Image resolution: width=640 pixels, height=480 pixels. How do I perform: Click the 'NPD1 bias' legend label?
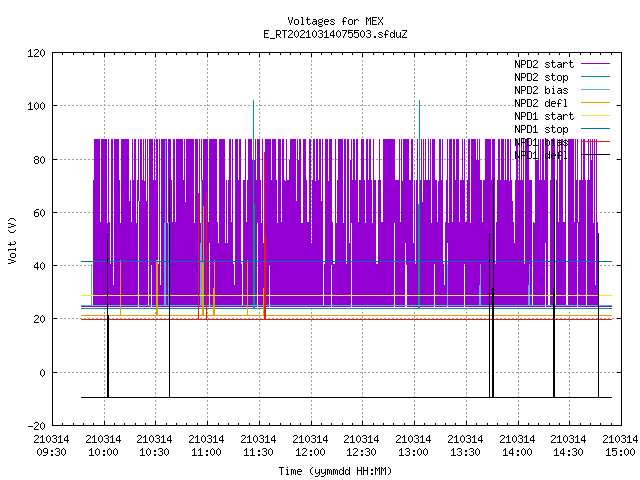pos(541,142)
